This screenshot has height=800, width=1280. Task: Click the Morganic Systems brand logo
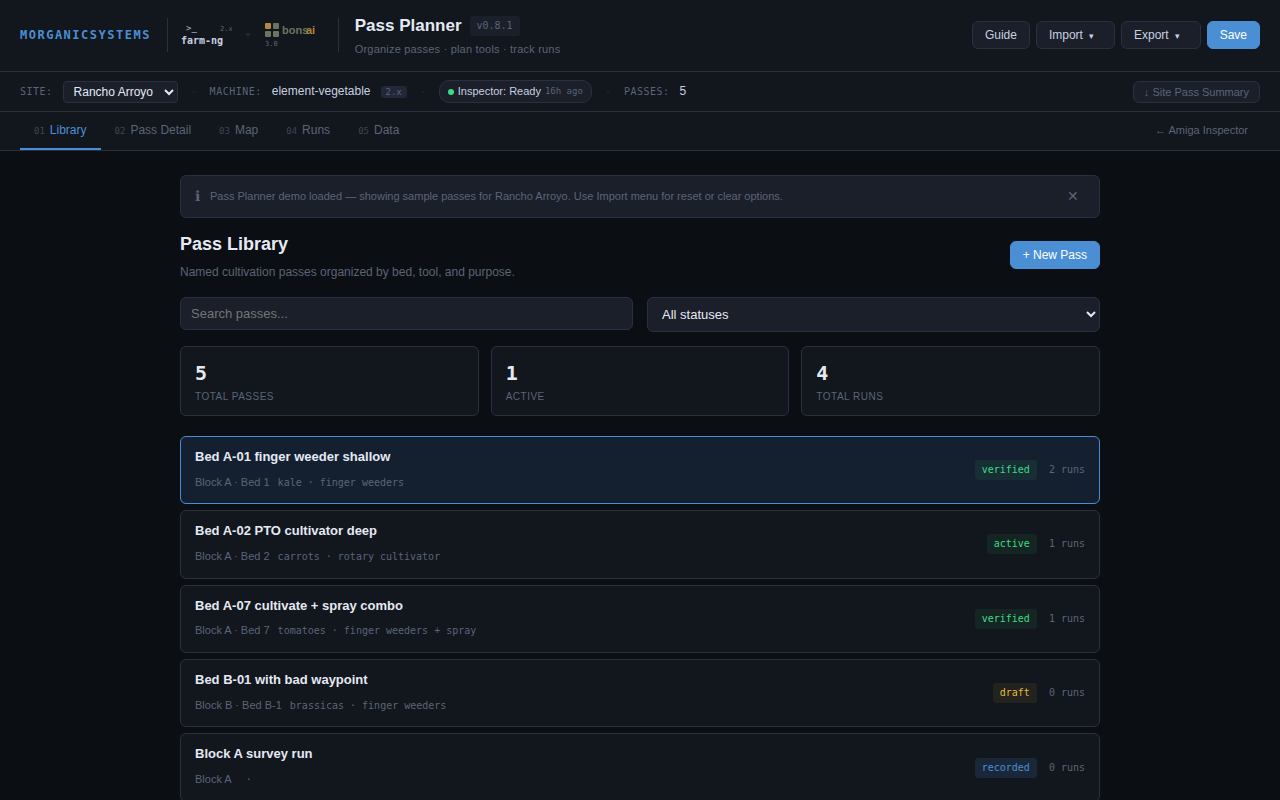click(x=85, y=35)
